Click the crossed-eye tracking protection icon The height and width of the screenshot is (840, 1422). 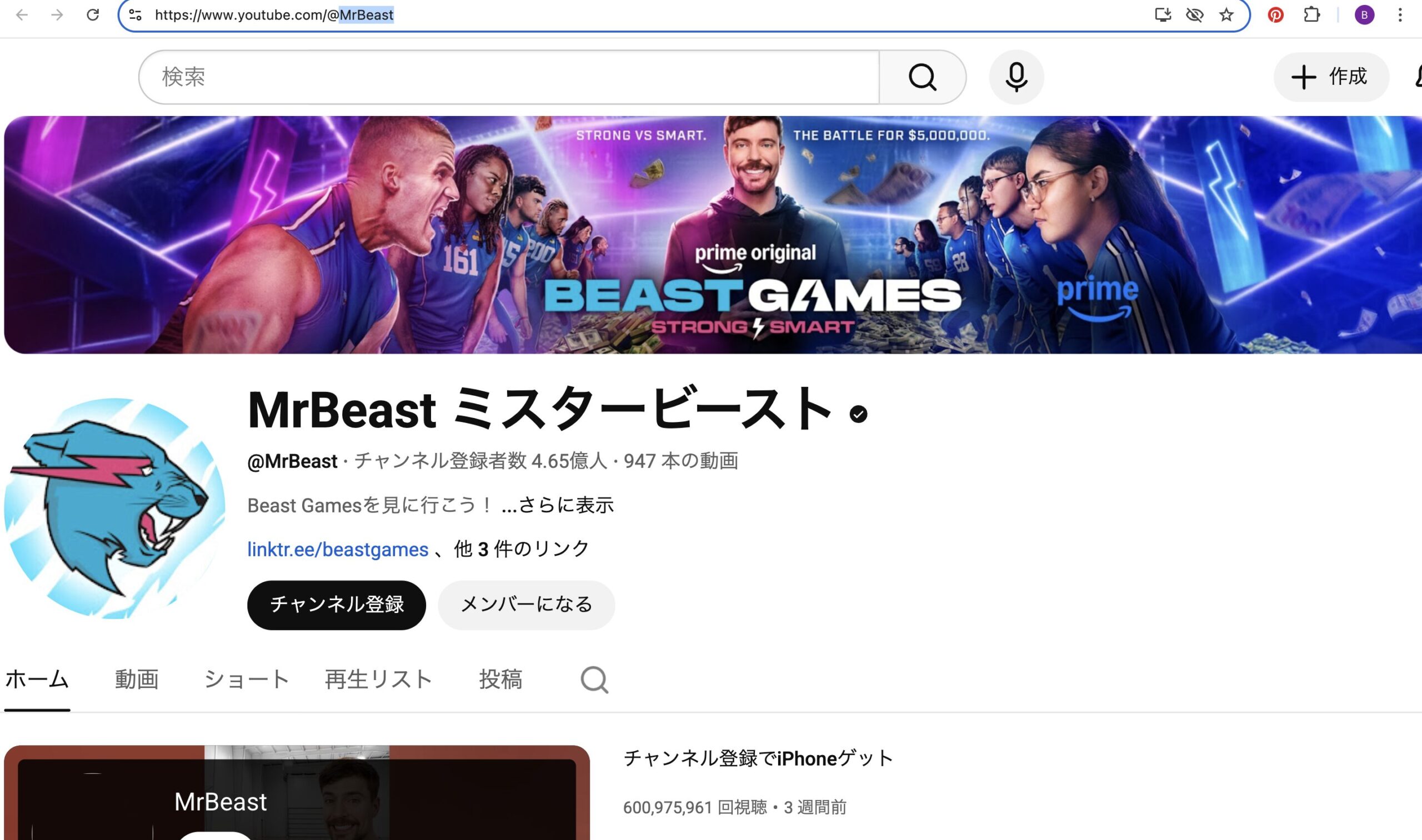pyautogui.click(x=1194, y=15)
